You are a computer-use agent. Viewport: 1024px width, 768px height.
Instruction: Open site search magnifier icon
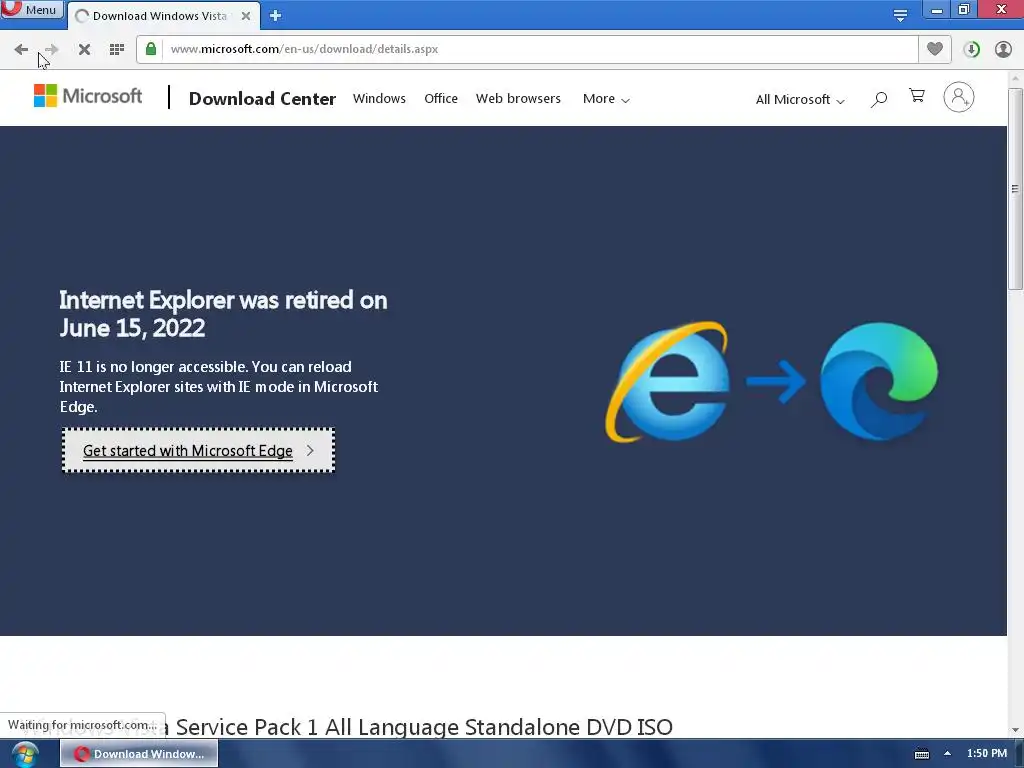(x=879, y=99)
